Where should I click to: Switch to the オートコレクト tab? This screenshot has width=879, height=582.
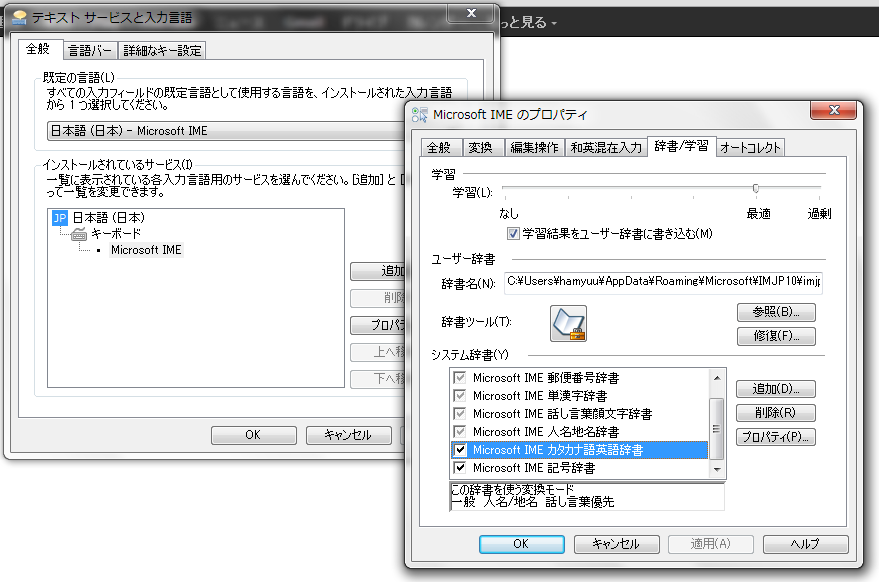coord(750,147)
